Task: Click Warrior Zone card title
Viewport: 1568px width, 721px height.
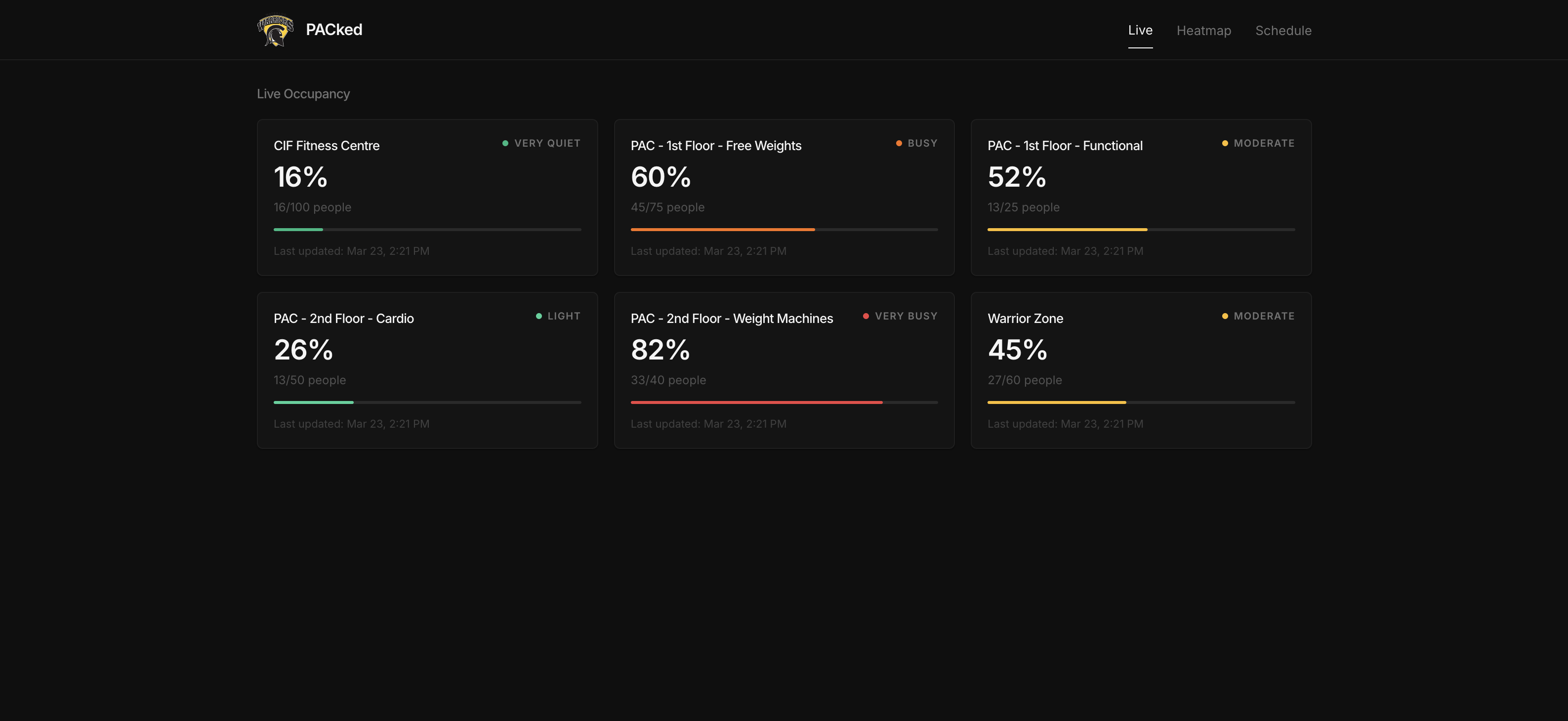Action: click(1025, 319)
